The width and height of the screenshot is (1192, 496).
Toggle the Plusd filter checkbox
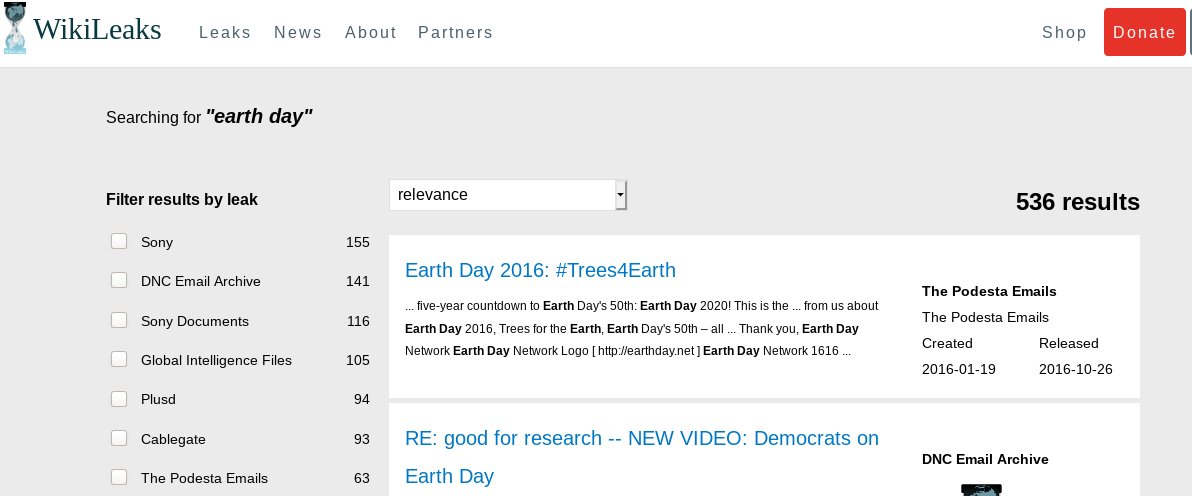[119, 398]
